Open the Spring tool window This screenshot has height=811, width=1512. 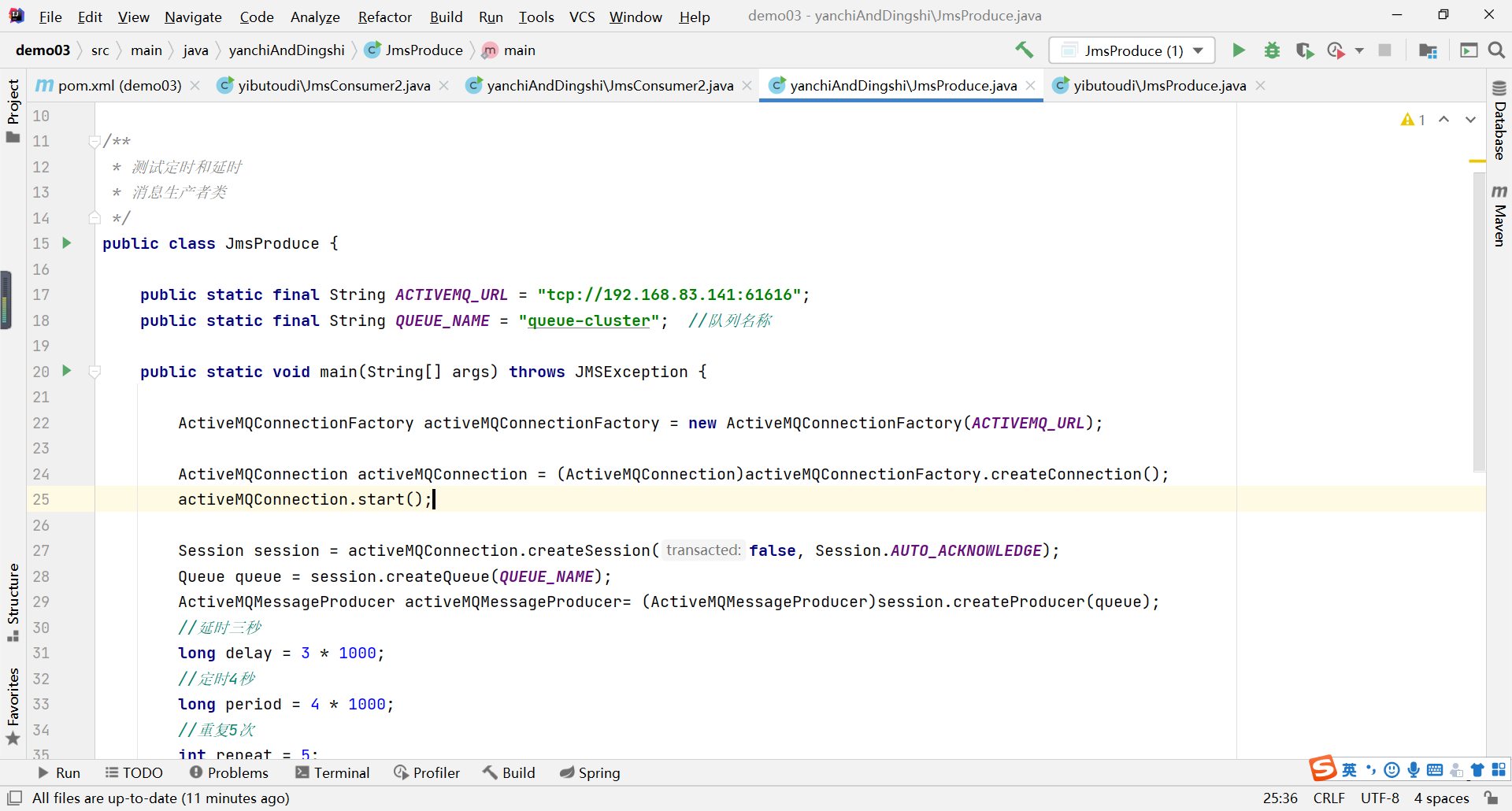point(590,772)
